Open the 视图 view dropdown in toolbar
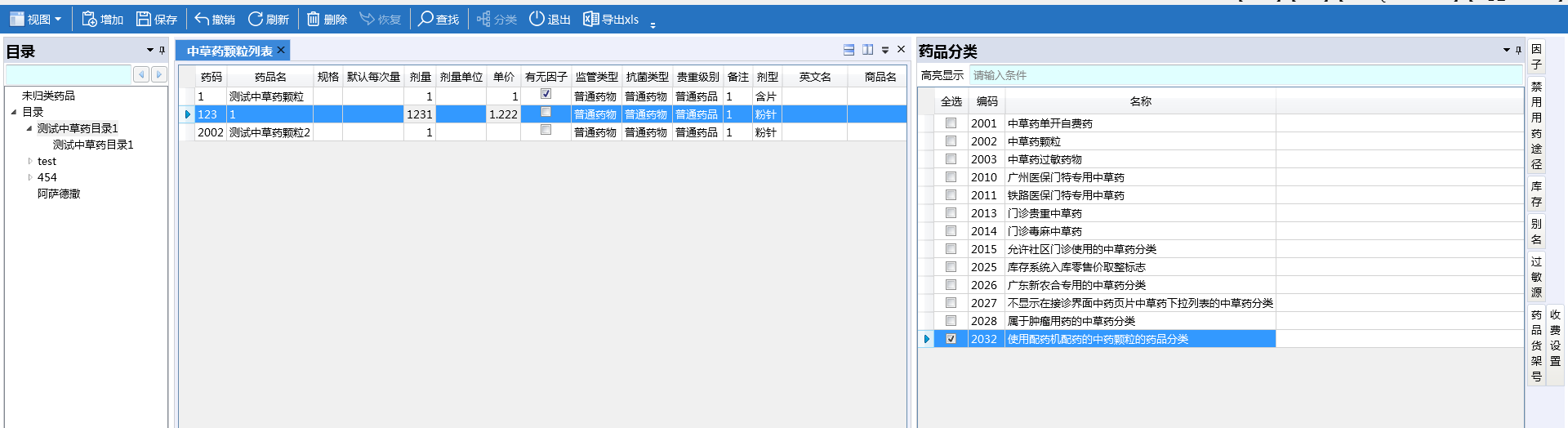This screenshot has width=1568, height=428. 36,19
